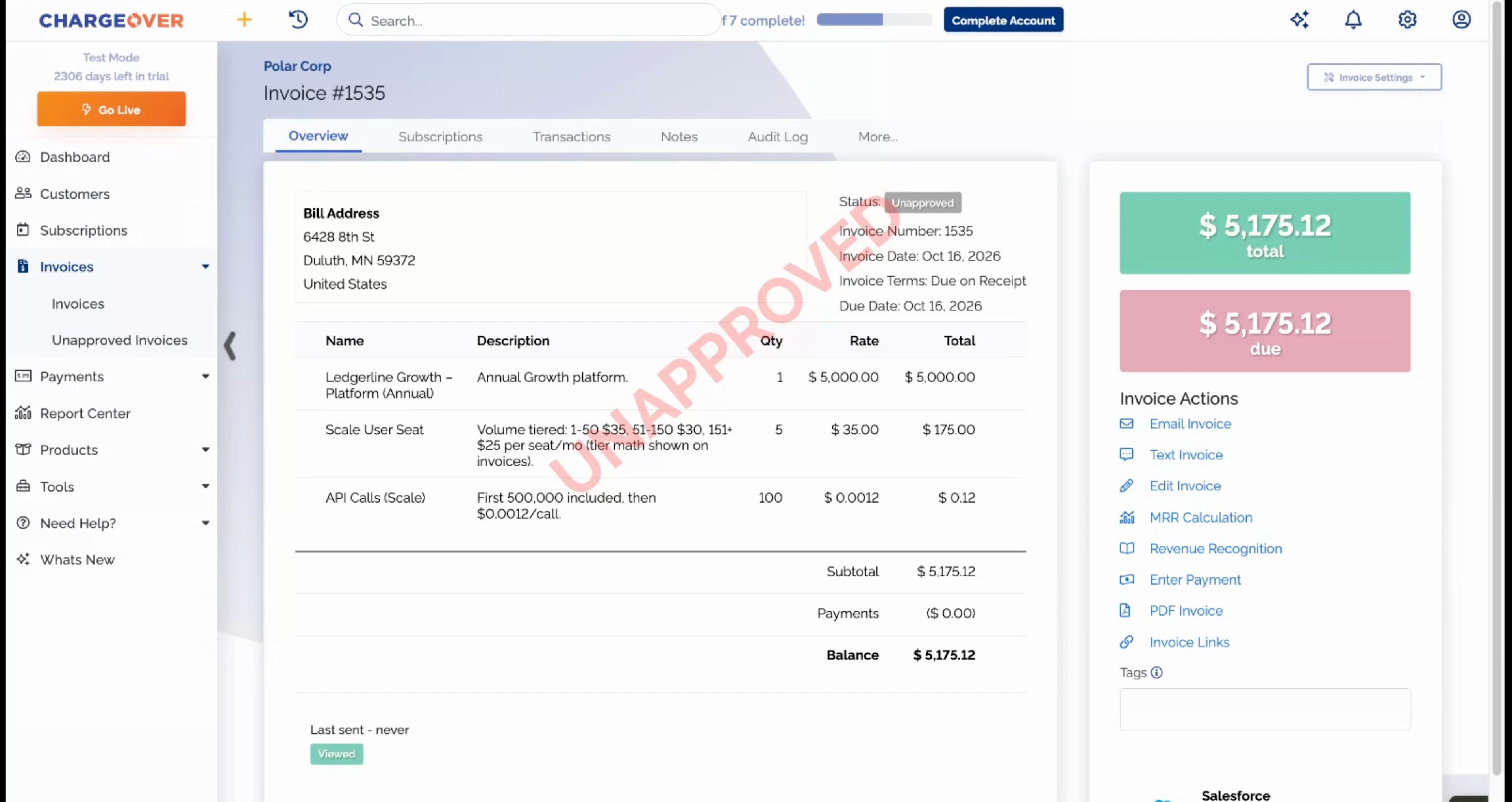
Task: Collapse the sidebar with the chevron
Action: point(230,346)
